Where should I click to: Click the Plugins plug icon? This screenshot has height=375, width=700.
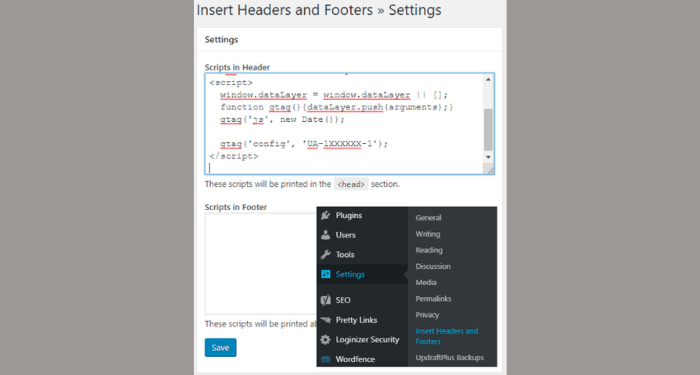click(325, 215)
